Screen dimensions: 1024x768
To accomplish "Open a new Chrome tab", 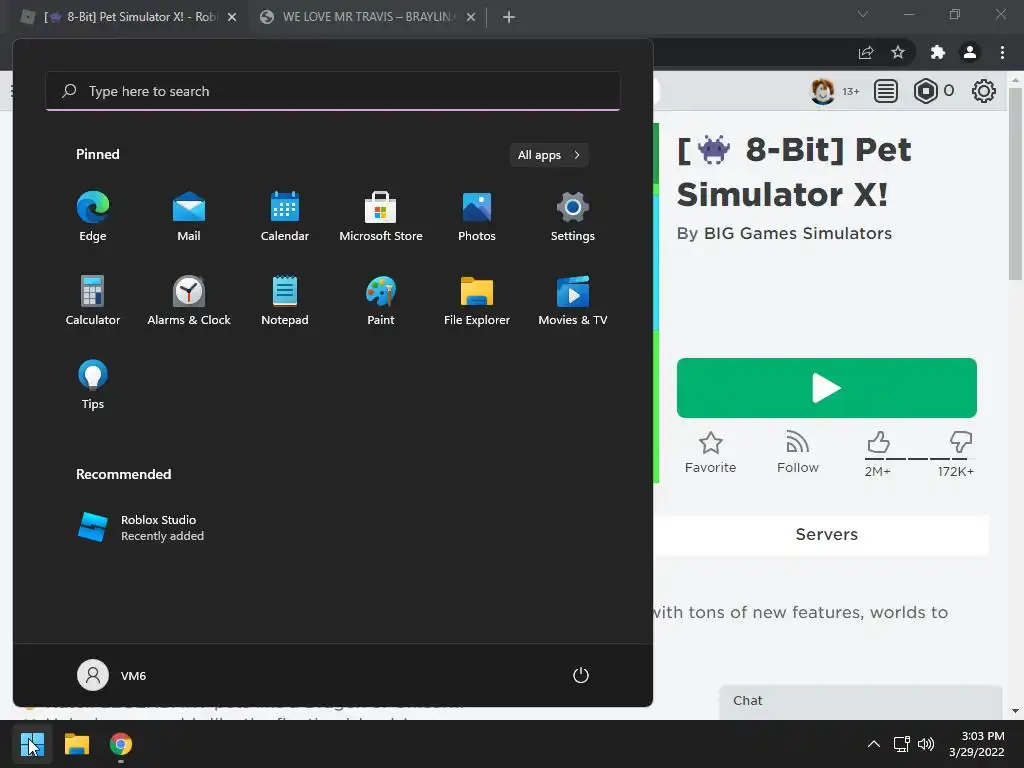I will pos(509,17).
